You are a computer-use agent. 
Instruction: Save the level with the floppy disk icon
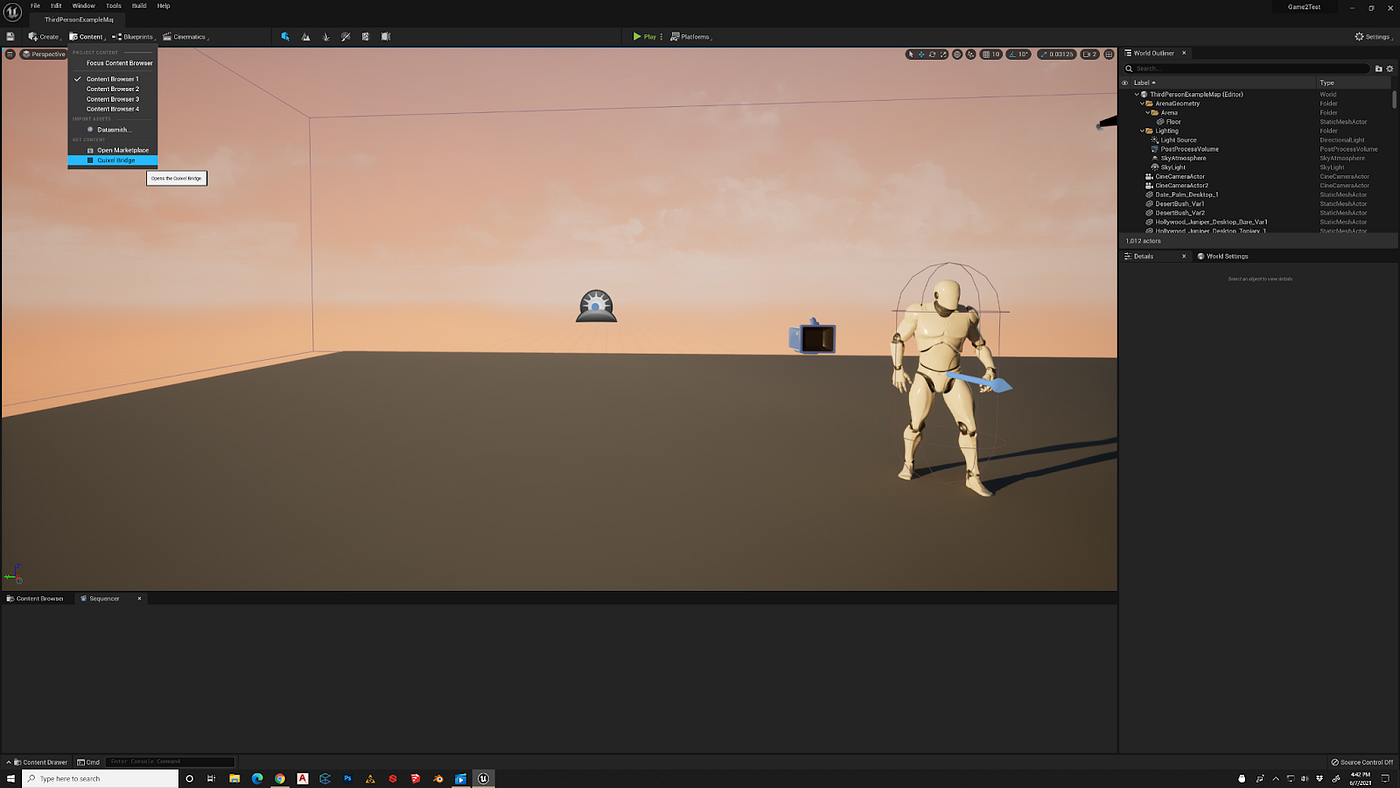point(10,37)
